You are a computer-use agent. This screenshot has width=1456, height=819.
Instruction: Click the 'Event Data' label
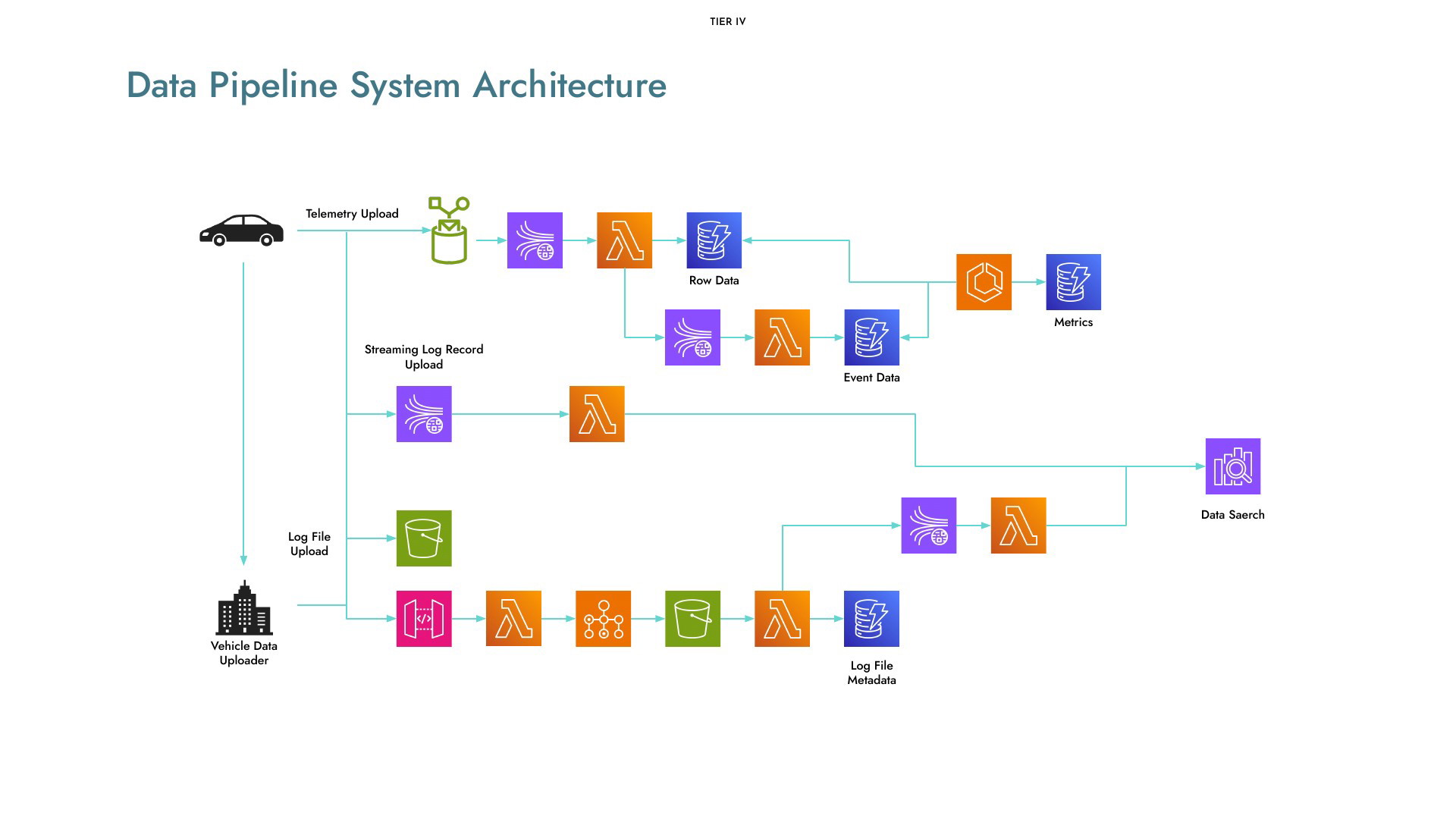871,378
